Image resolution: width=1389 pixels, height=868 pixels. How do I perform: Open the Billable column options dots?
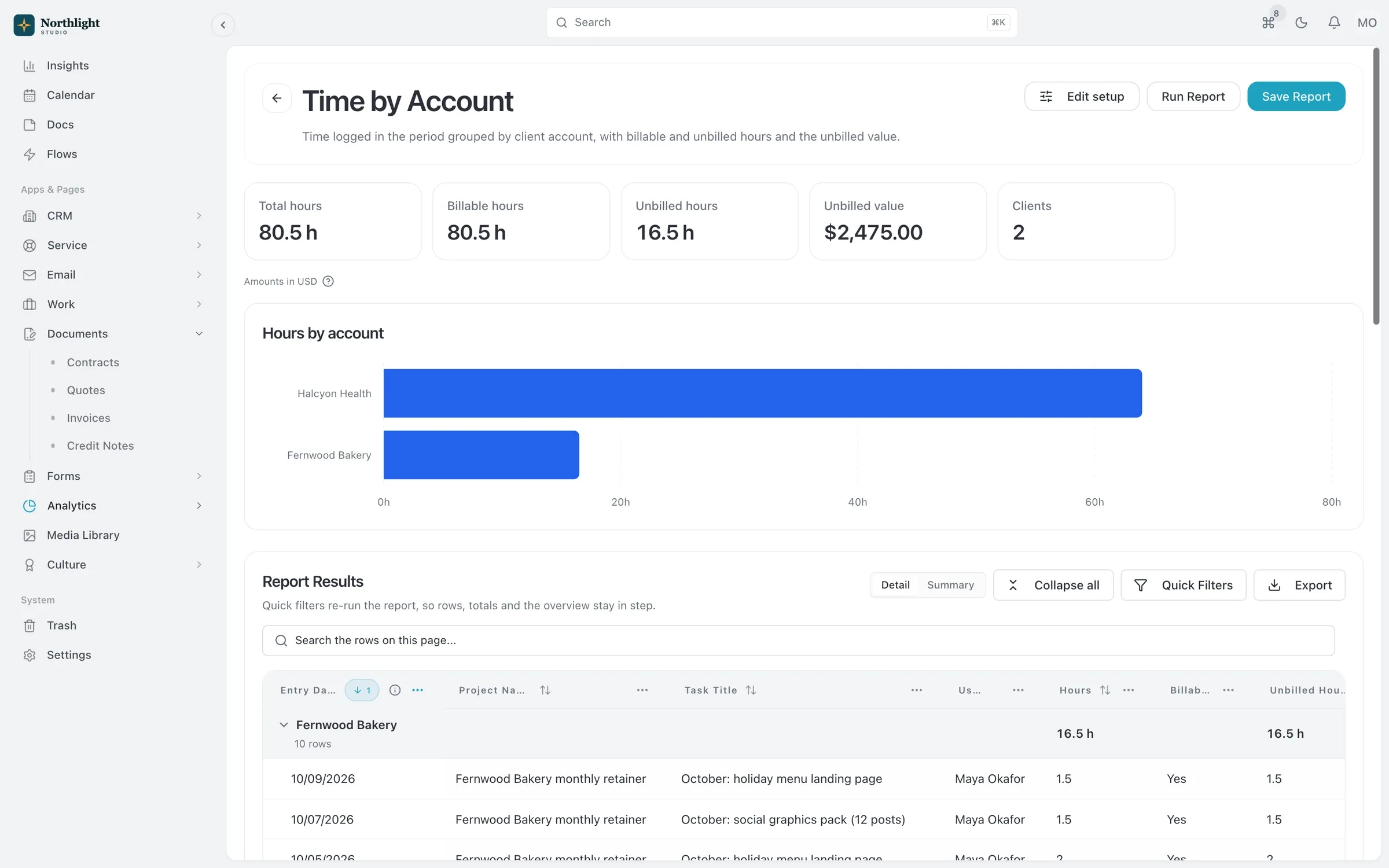(x=1228, y=690)
